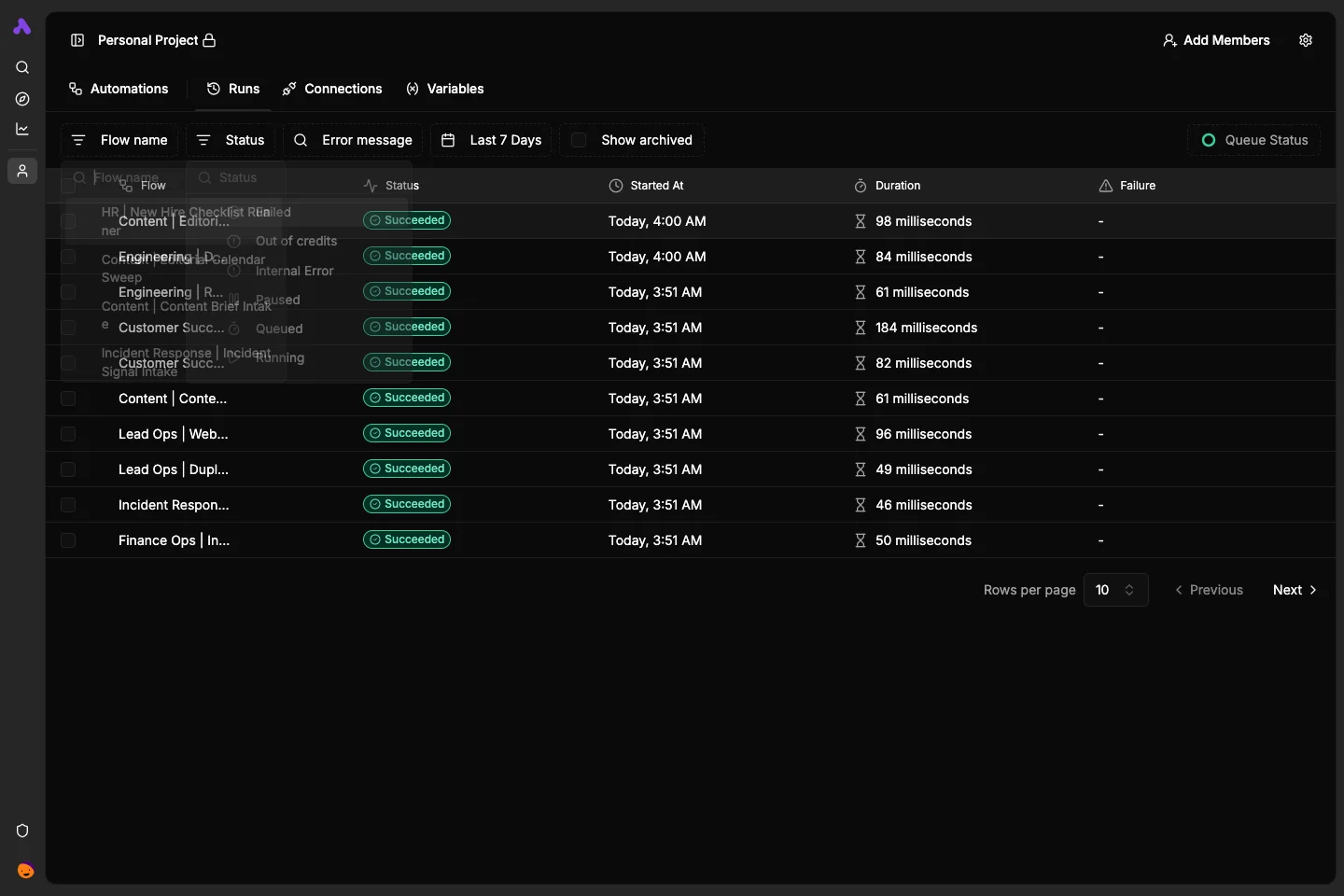Click the shield icon in the sidebar
Image resolution: width=1344 pixels, height=896 pixels.
pyautogui.click(x=22, y=831)
